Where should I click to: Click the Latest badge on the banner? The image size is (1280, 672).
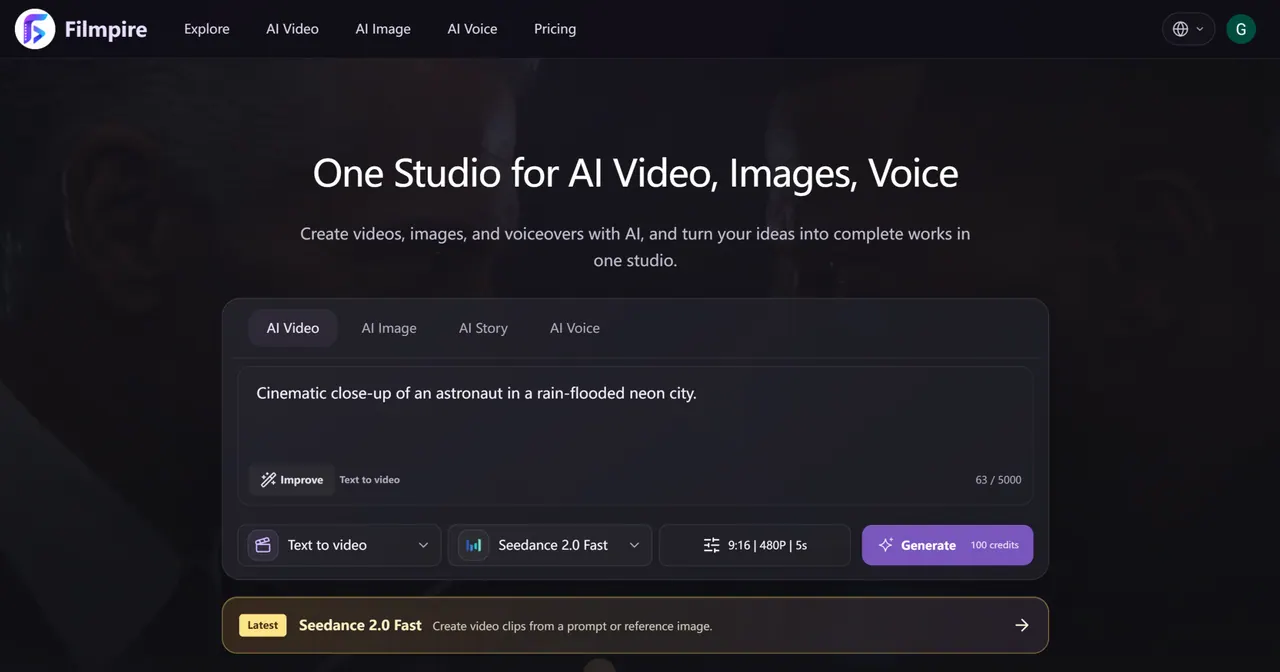pos(263,625)
